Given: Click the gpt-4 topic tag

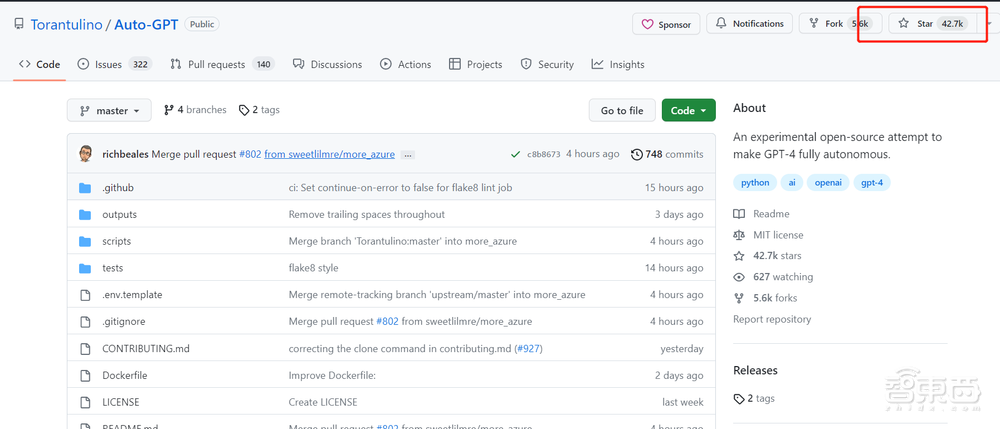Looking at the screenshot, I should [x=876, y=183].
